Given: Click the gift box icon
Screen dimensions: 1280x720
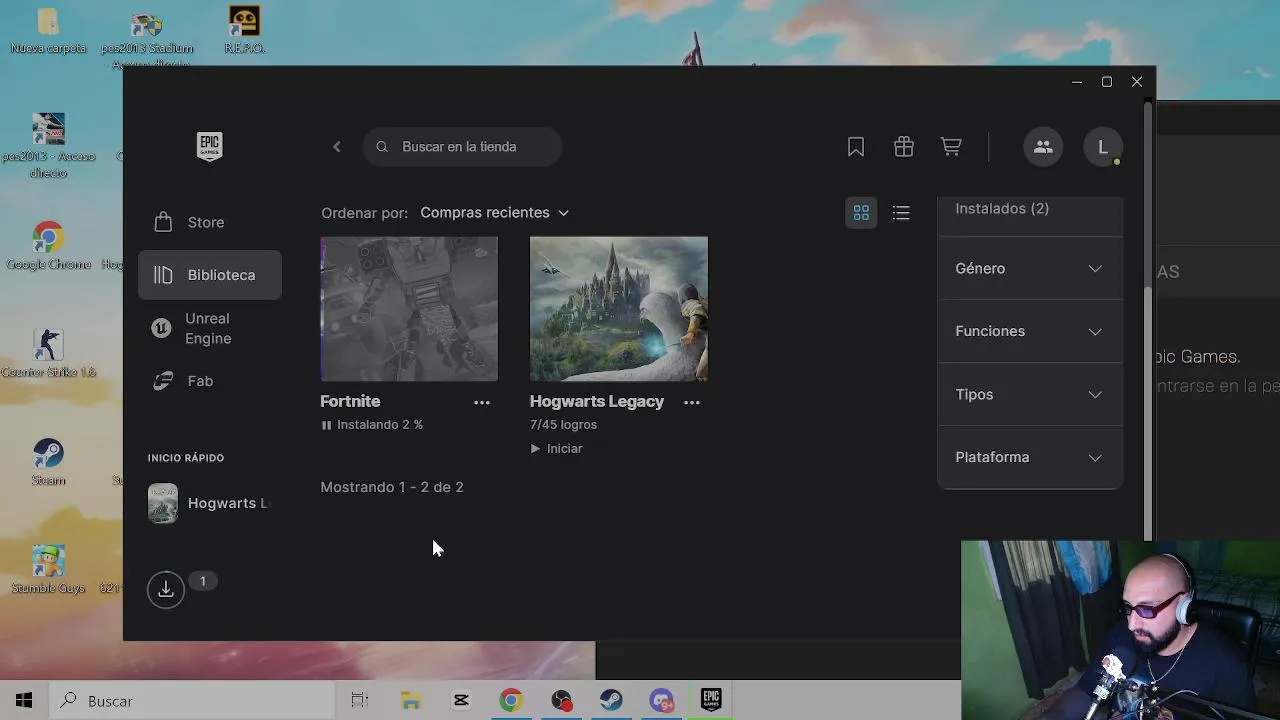Looking at the screenshot, I should click(x=904, y=147).
